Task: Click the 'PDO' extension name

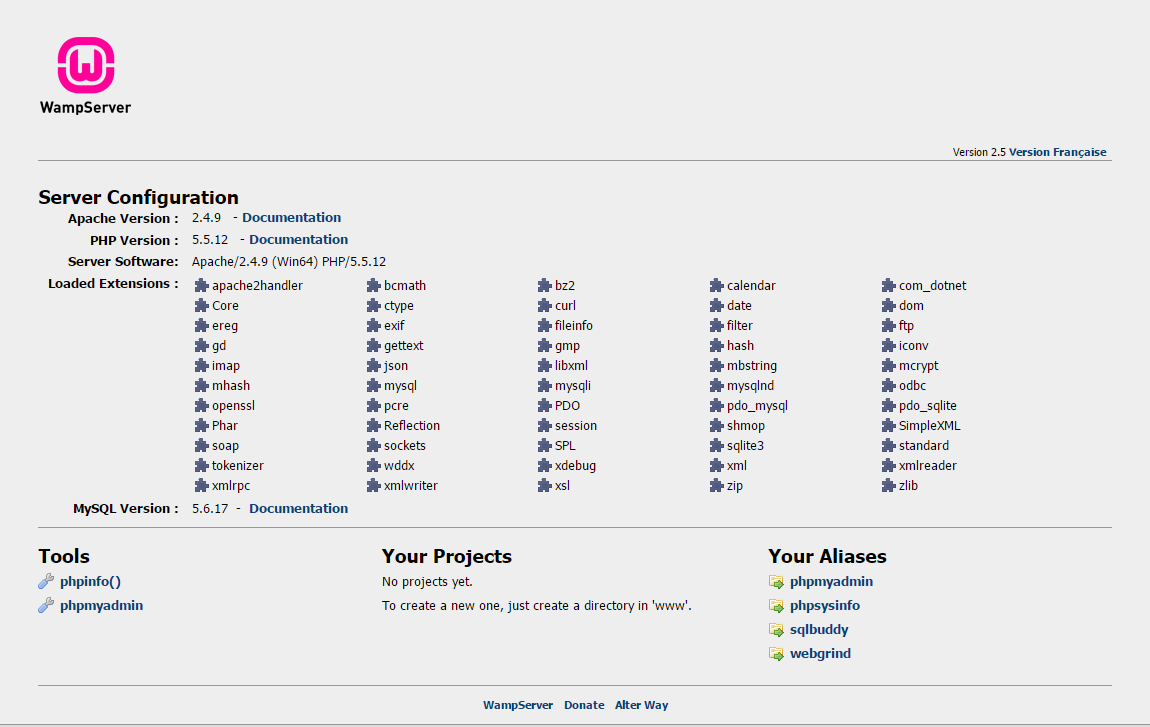Action: click(x=567, y=406)
